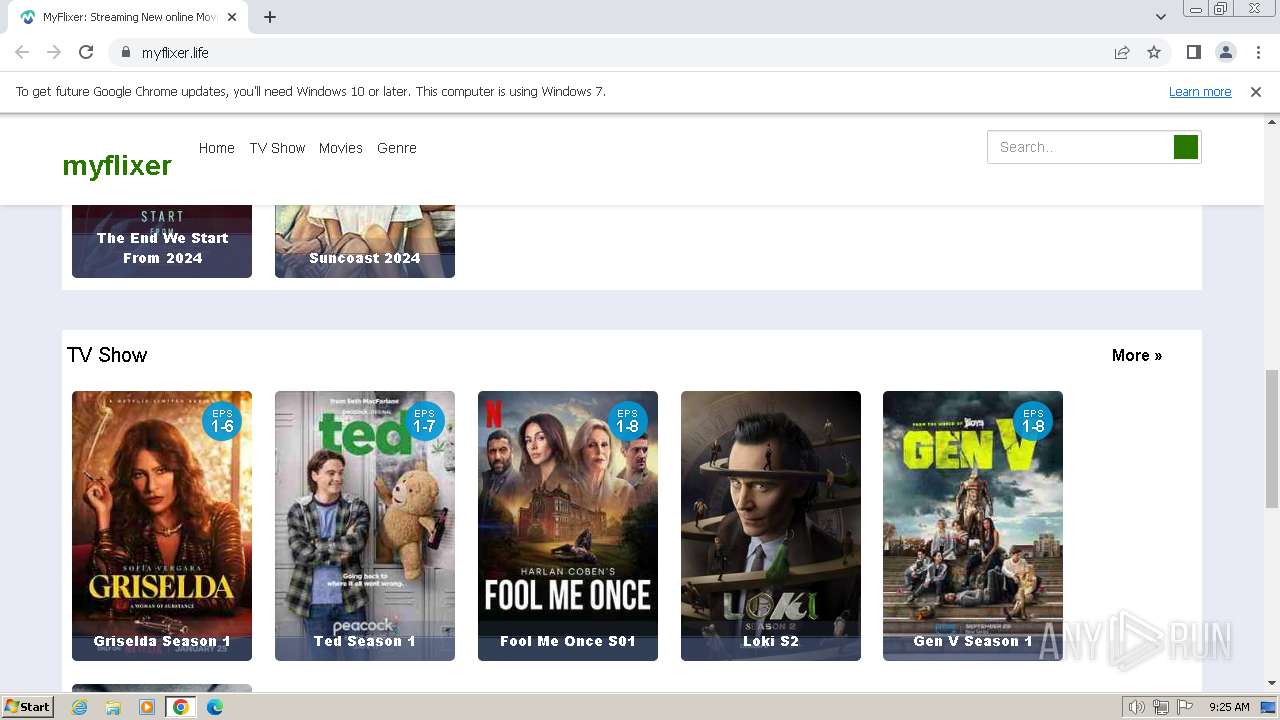The width and height of the screenshot is (1280, 720).
Task: Open More TV shows link
Action: 1137,355
